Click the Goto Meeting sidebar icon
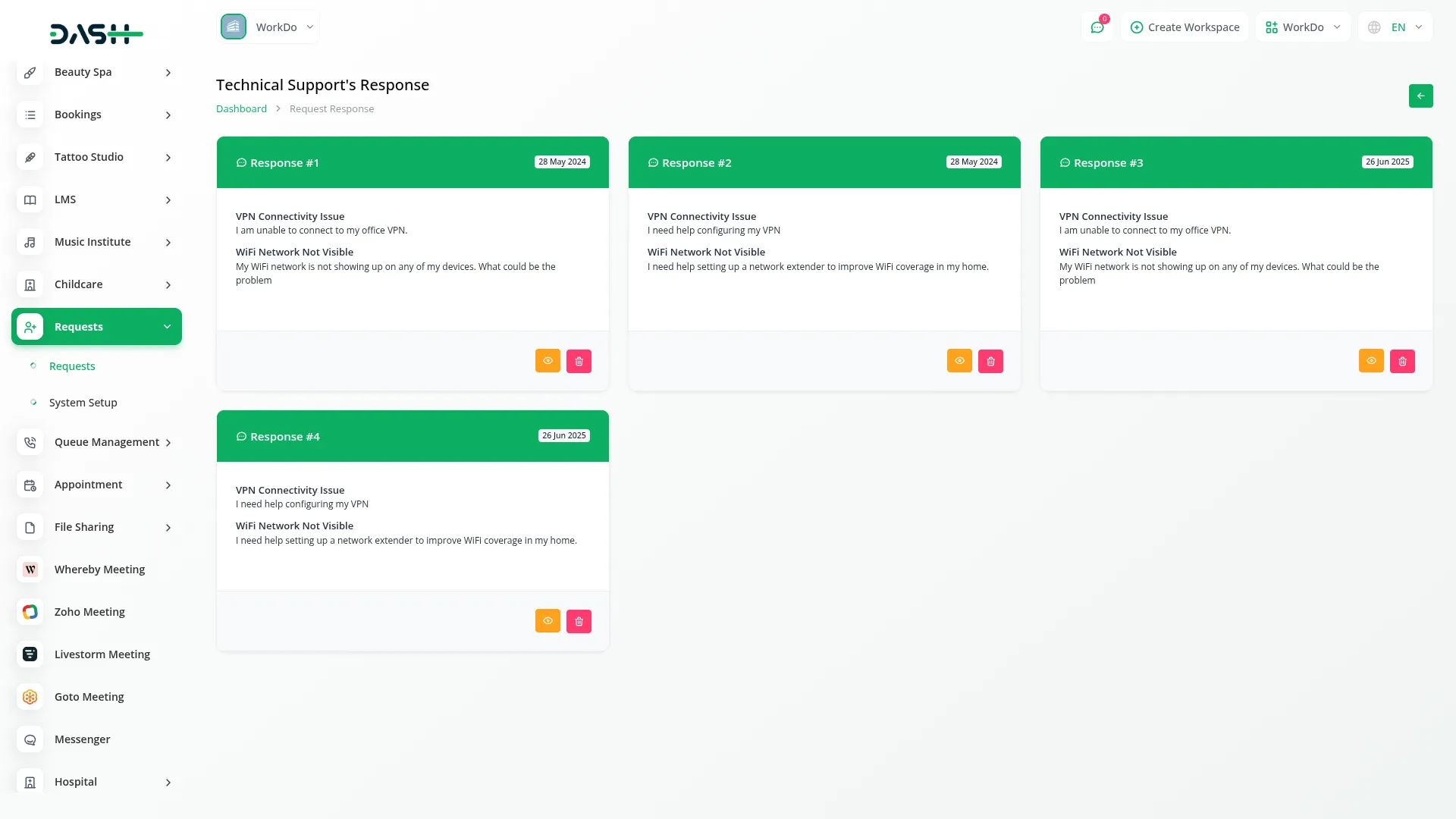Screen dimensions: 1456x819 pyautogui.click(x=30, y=697)
